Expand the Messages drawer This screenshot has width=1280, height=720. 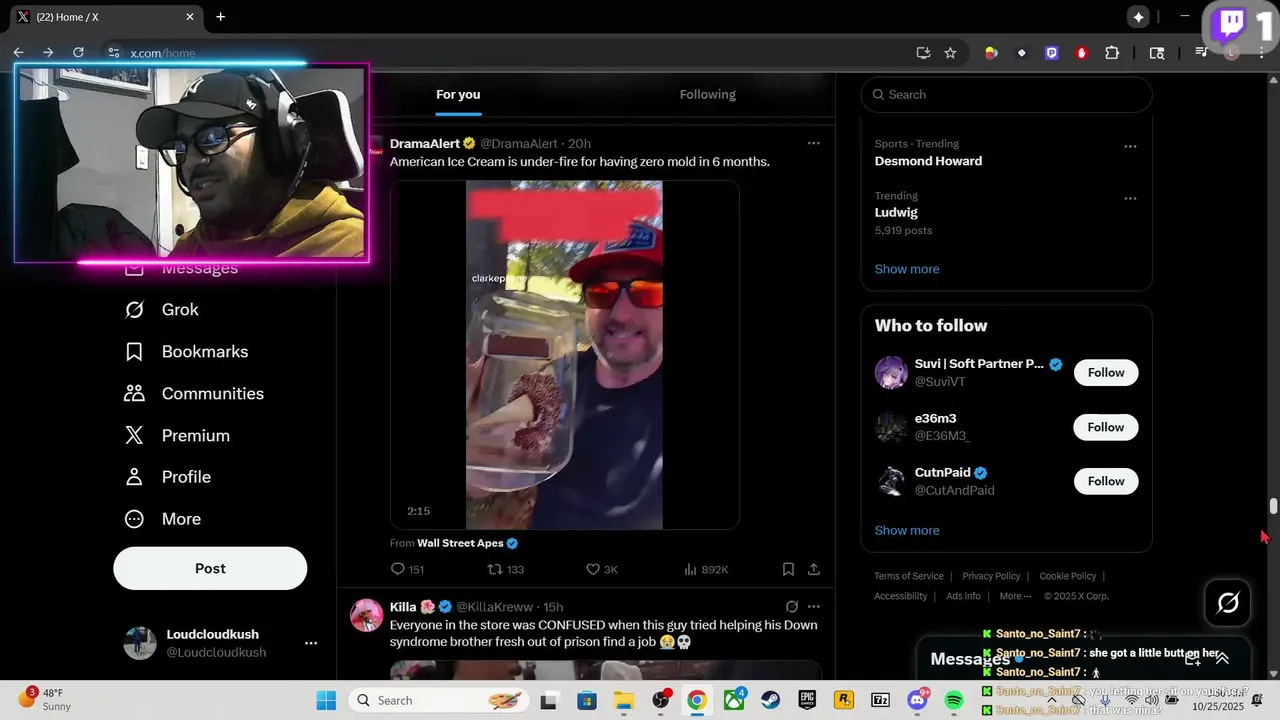click(x=1222, y=658)
